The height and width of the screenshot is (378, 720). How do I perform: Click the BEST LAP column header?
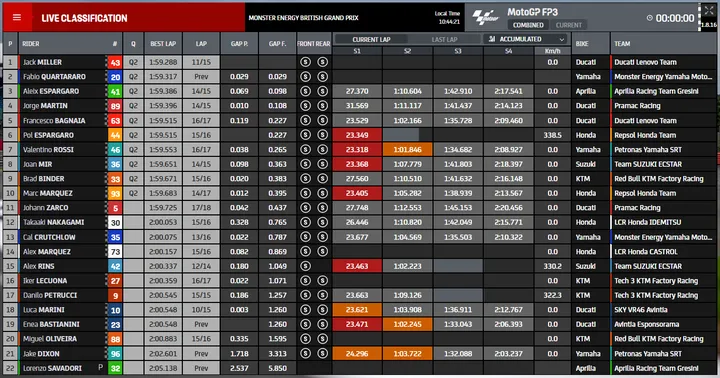click(163, 44)
